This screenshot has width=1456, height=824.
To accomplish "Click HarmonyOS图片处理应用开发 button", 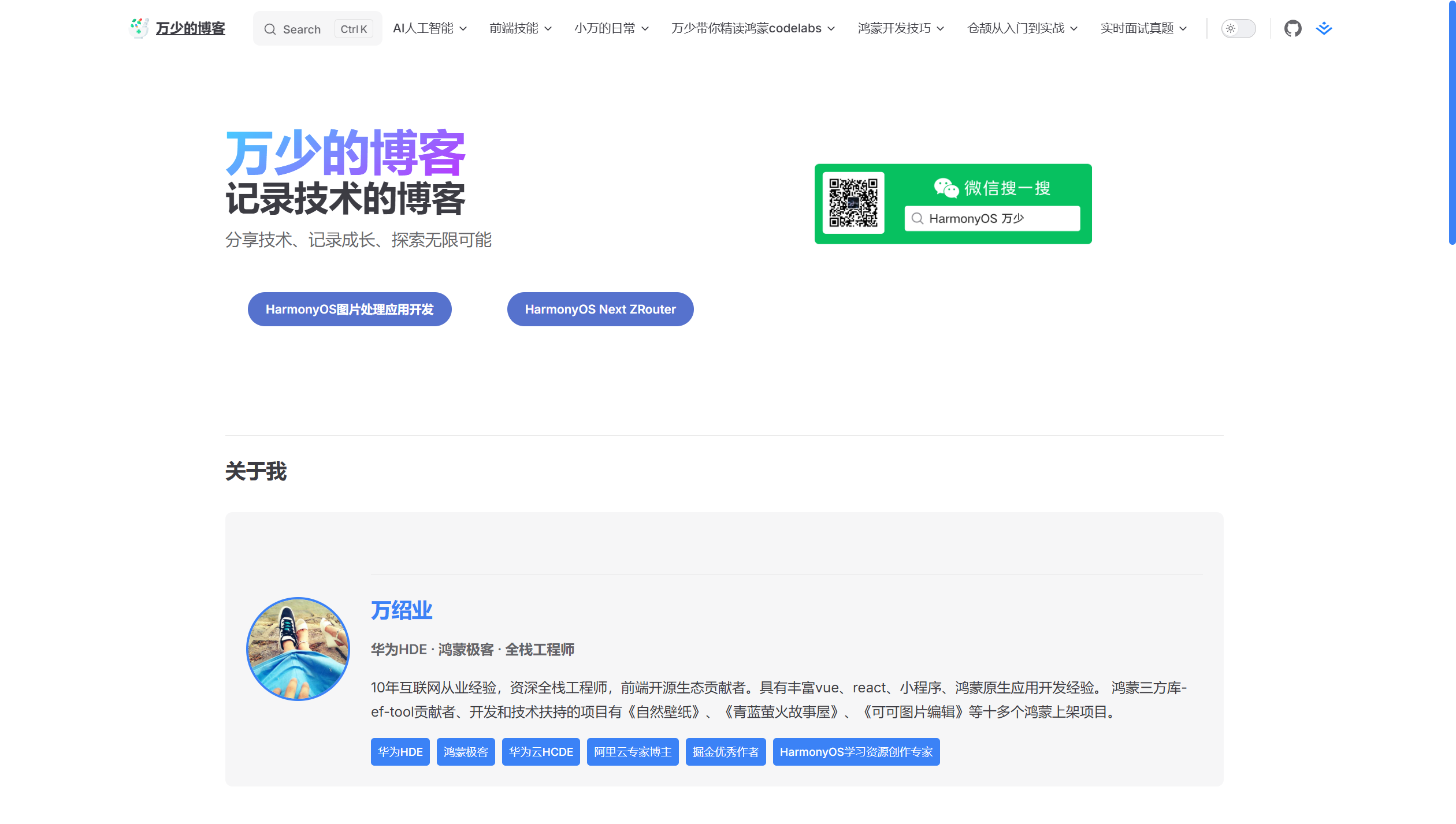I will tap(350, 310).
